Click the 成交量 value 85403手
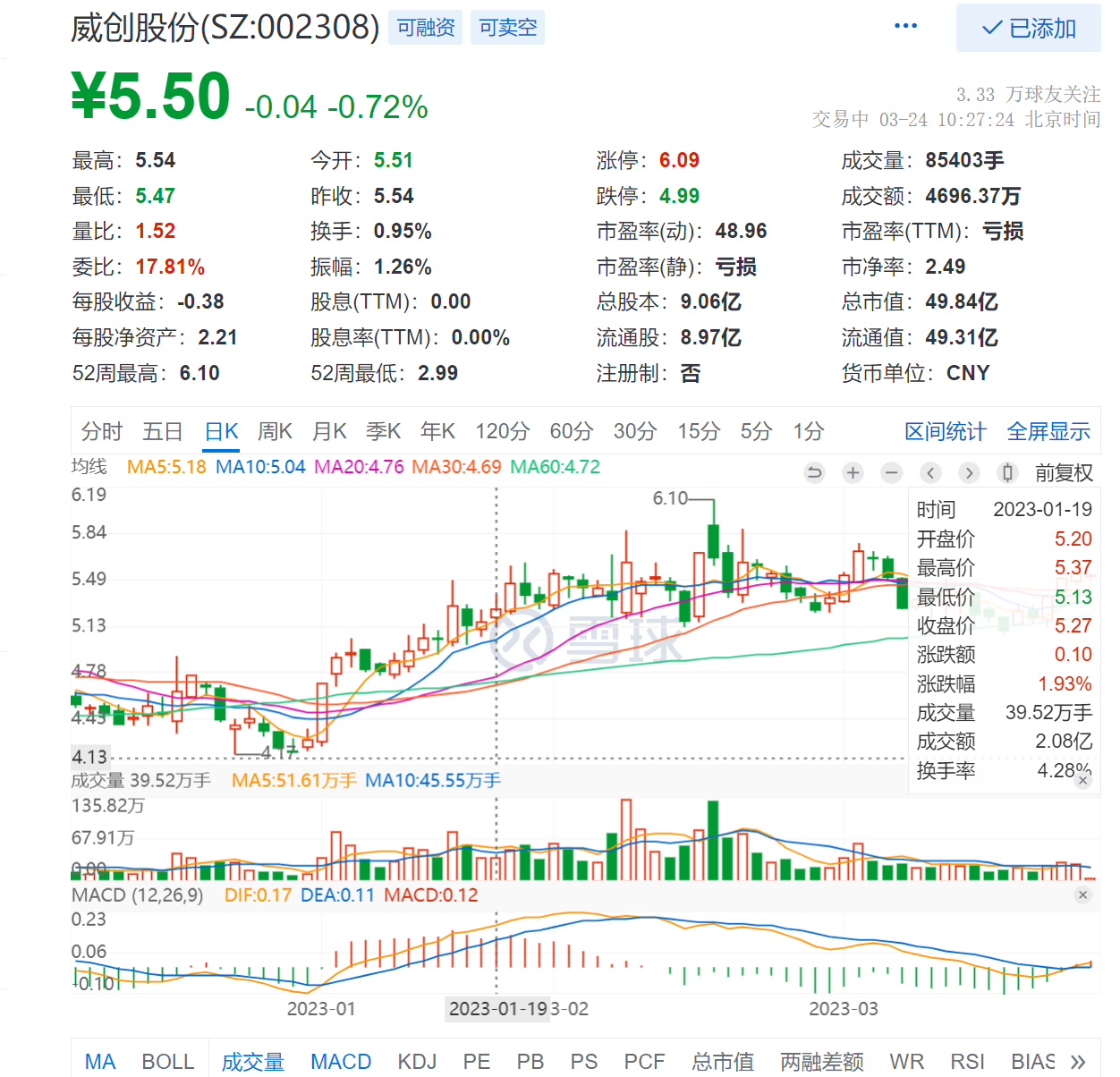The width and height of the screenshot is (1120, 1077). (x=964, y=160)
